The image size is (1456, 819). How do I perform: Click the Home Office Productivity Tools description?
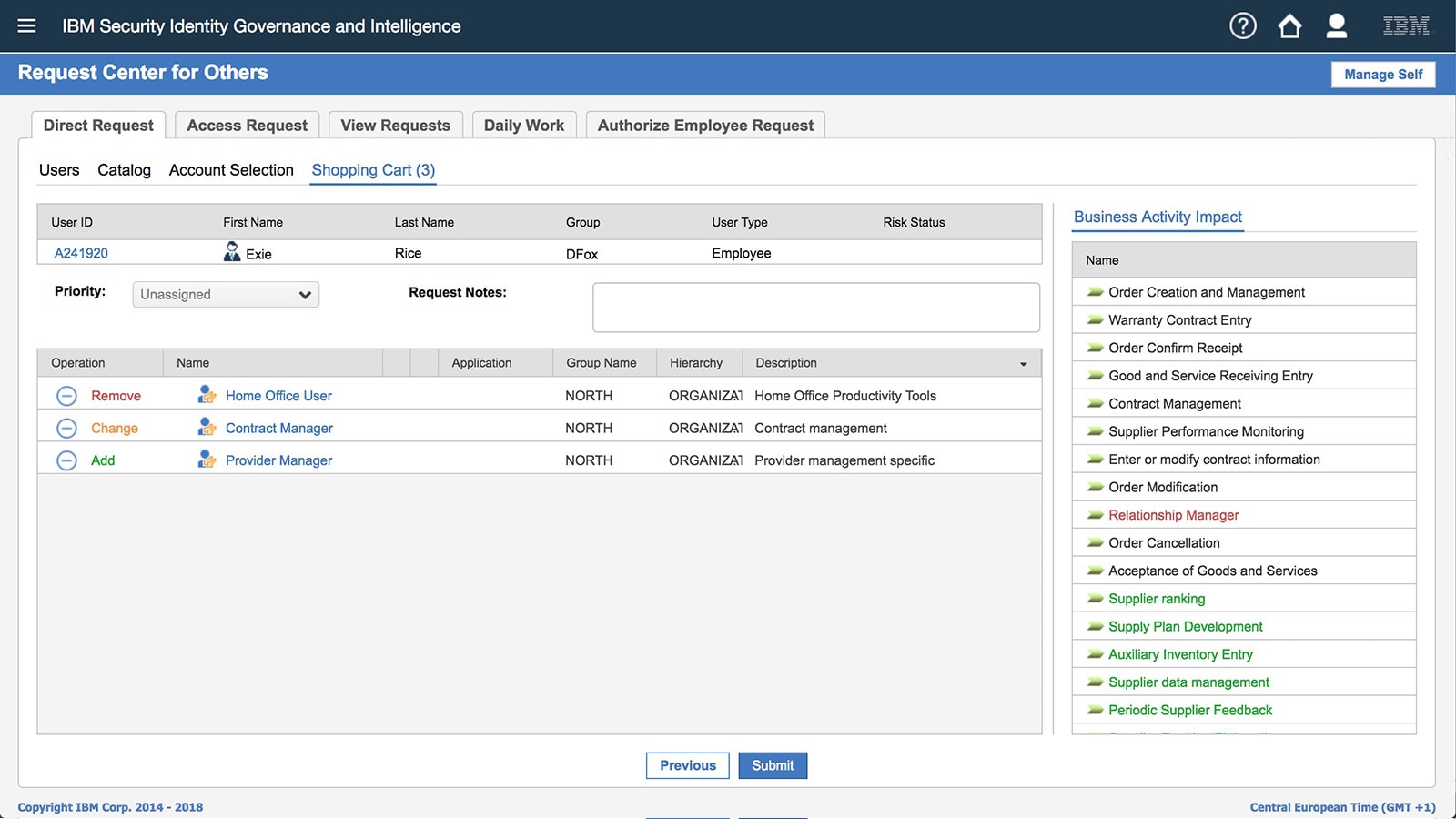pos(845,396)
